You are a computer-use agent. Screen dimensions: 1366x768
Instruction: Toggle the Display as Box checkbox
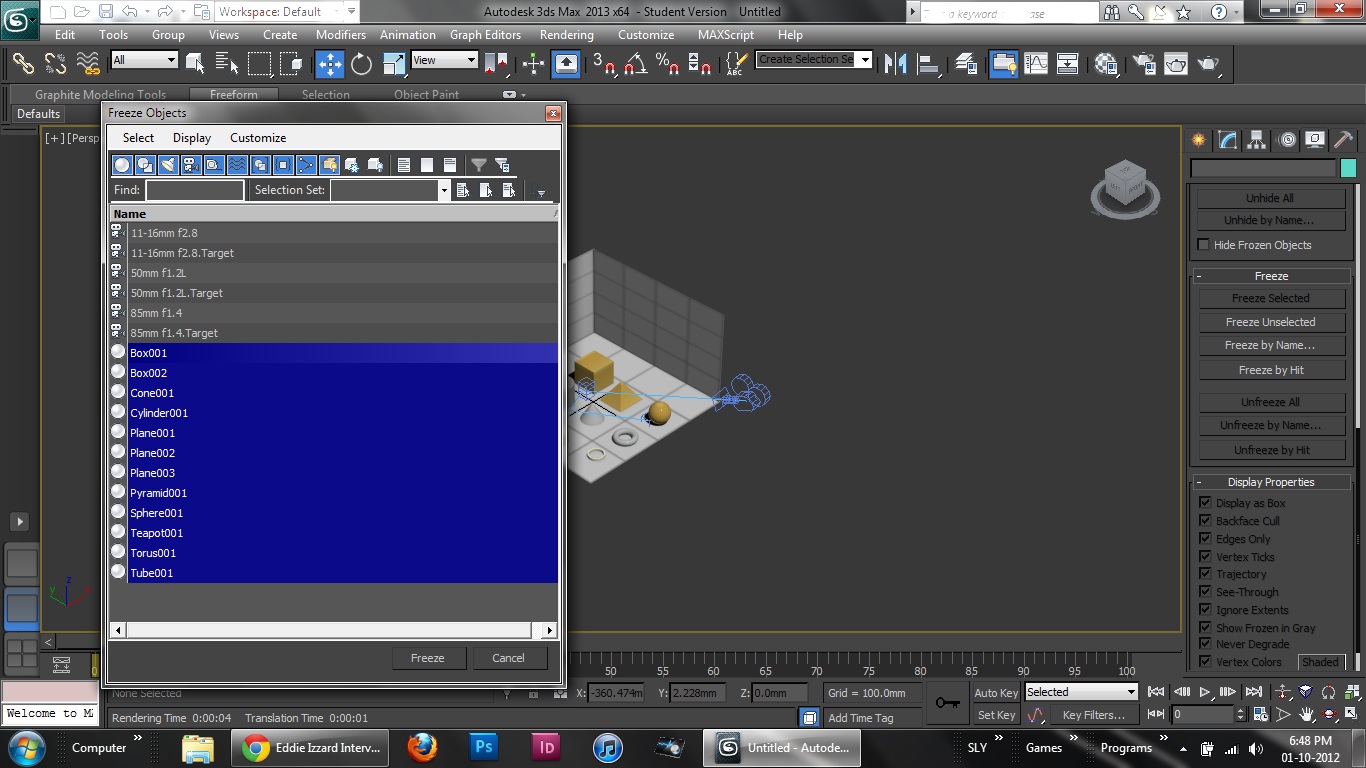(1205, 503)
